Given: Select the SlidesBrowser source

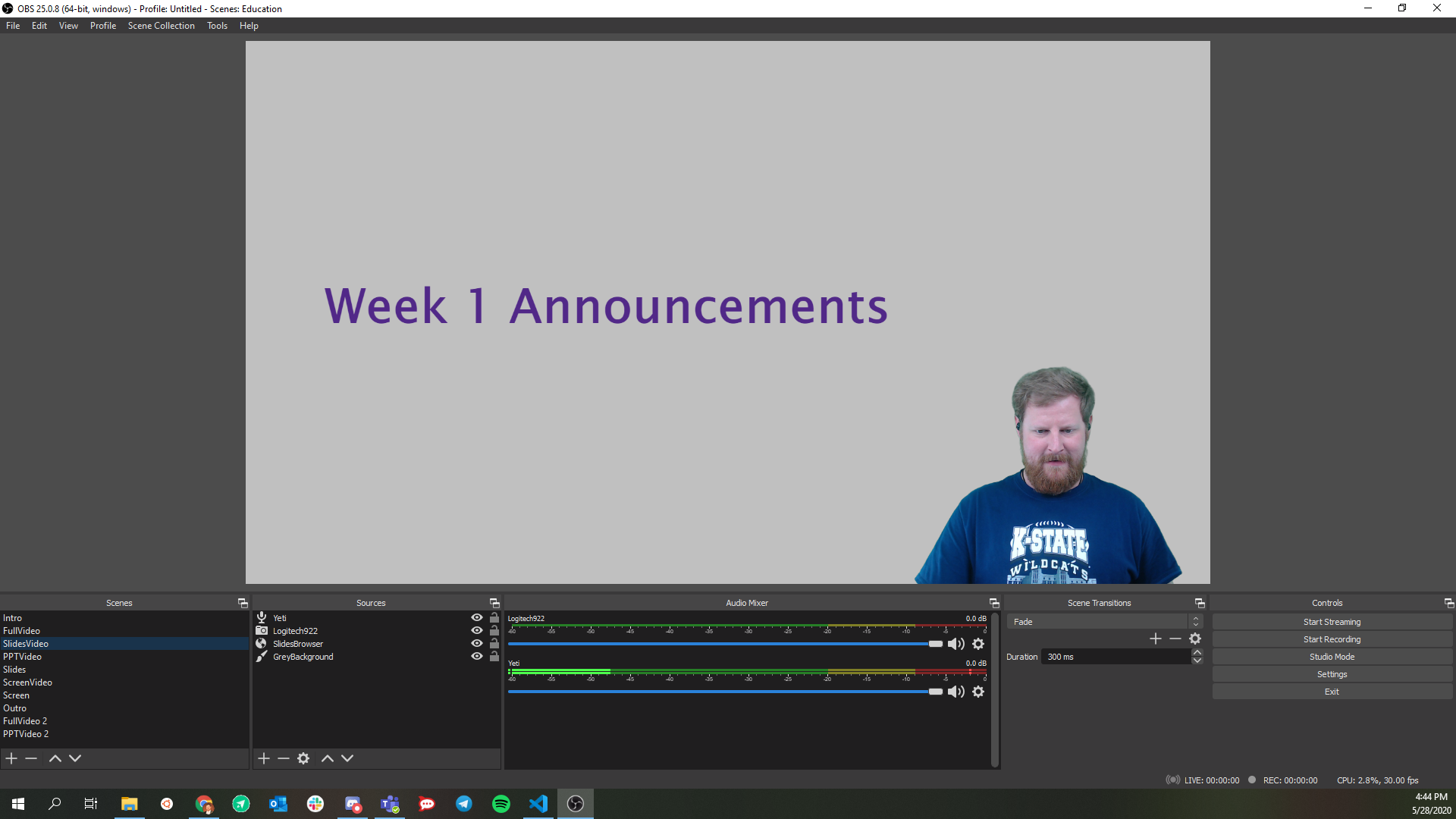Looking at the screenshot, I should tap(298, 643).
